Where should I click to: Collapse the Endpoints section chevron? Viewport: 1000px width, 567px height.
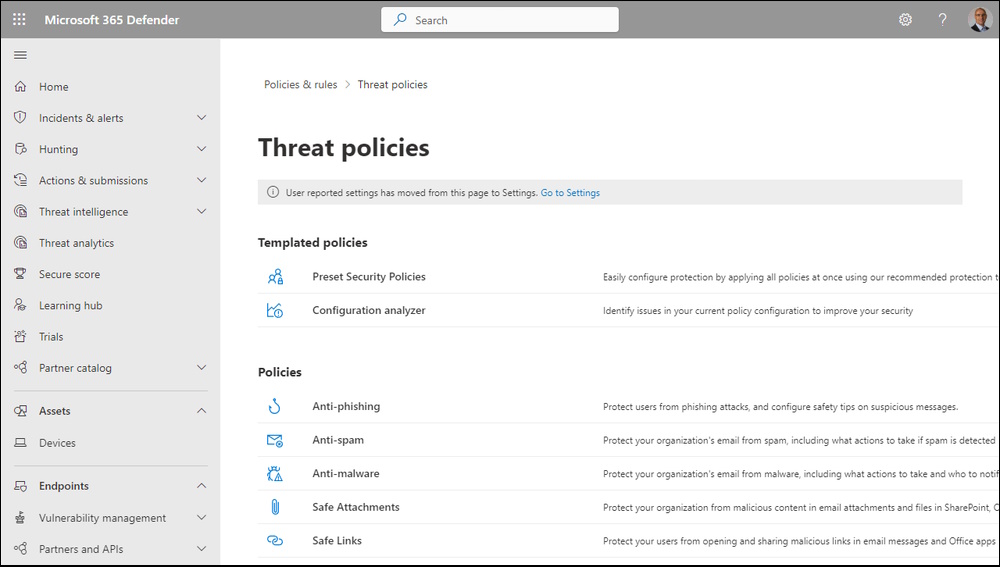tap(202, 485)
